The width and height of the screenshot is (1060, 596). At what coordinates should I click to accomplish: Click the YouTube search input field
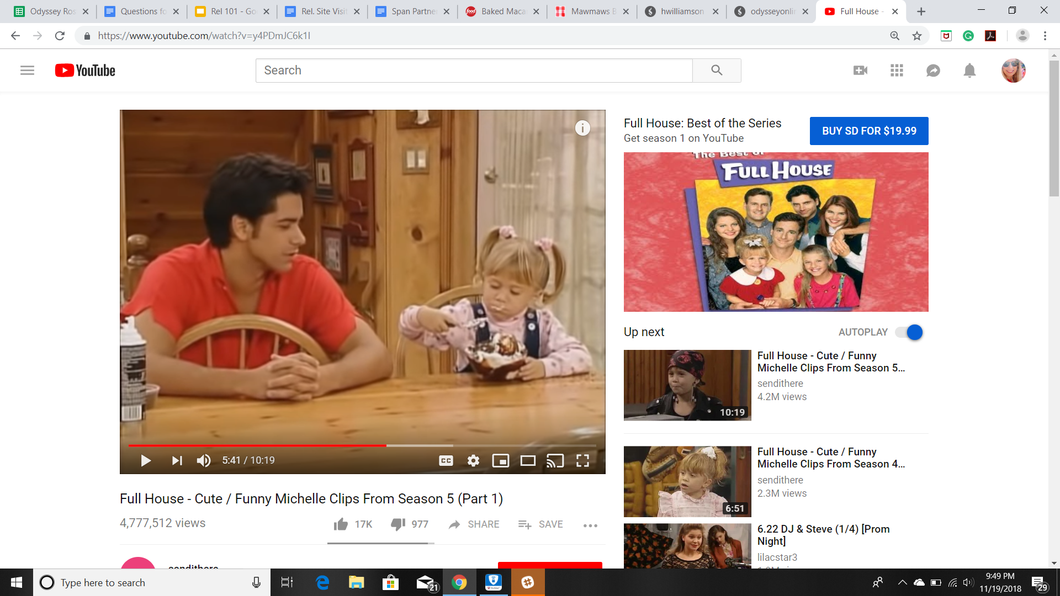pyautogui.click(x=473, y=70)
